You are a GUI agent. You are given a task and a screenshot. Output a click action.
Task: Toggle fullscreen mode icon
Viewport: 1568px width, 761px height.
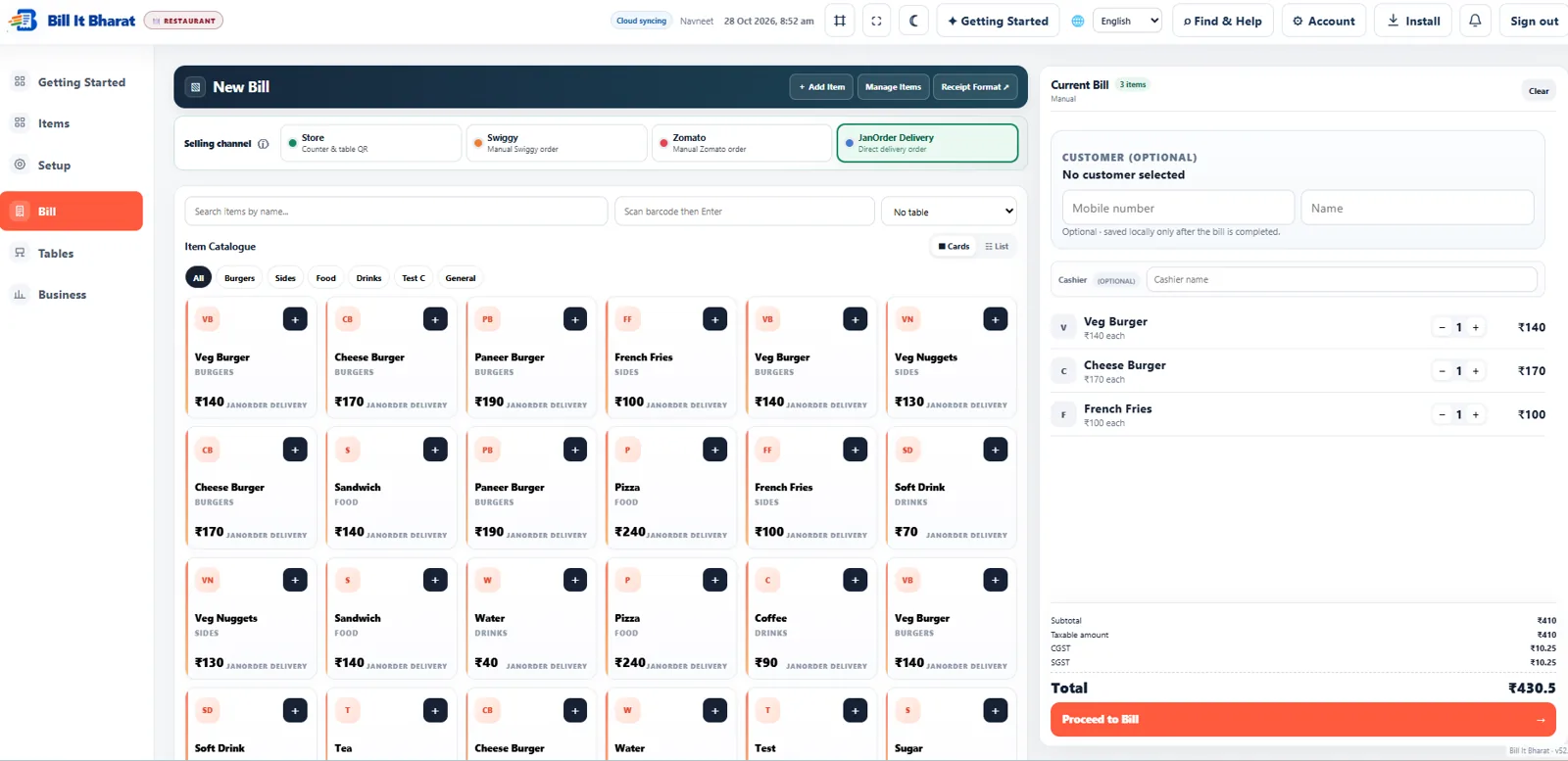pyautogui.click(x=877, y=21)
